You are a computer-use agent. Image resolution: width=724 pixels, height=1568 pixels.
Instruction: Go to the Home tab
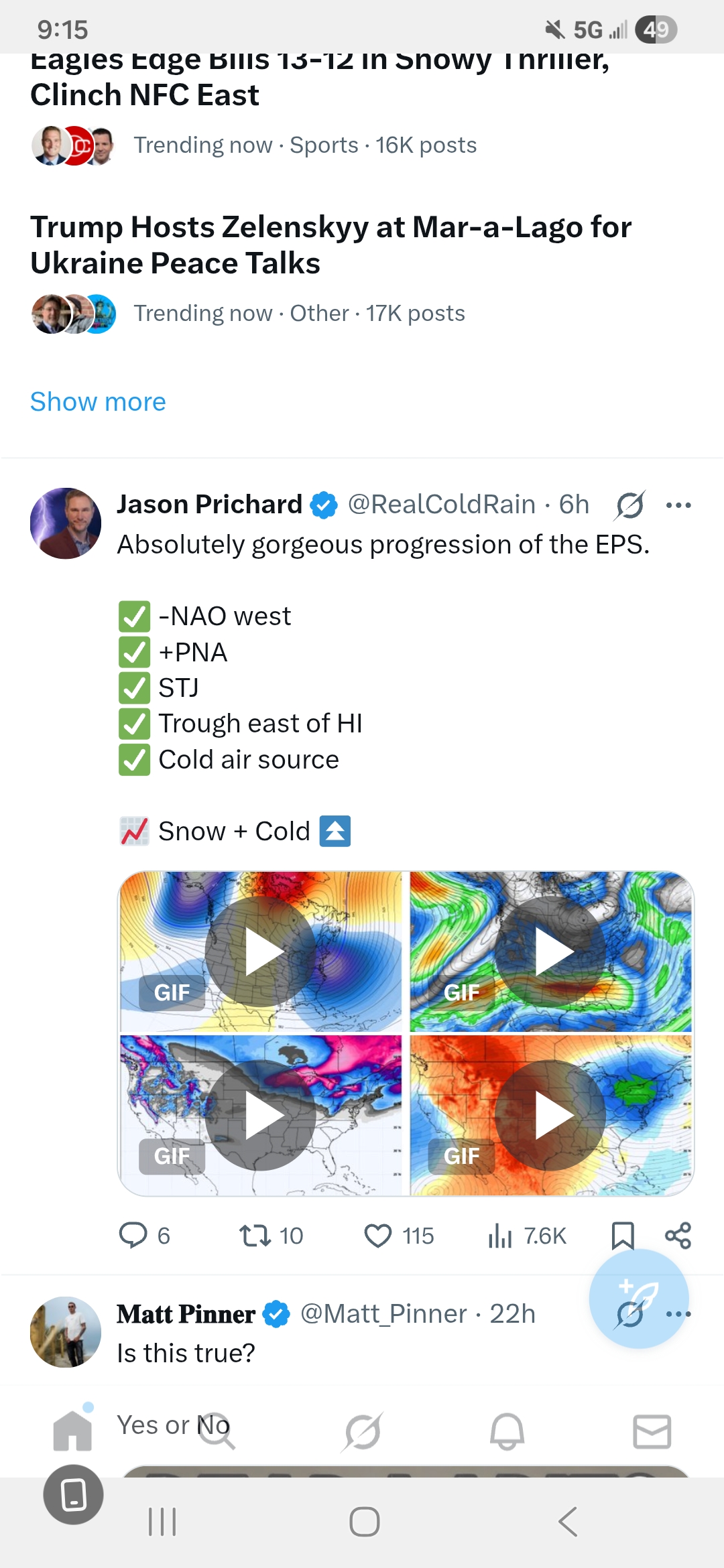pos(72,1431)
